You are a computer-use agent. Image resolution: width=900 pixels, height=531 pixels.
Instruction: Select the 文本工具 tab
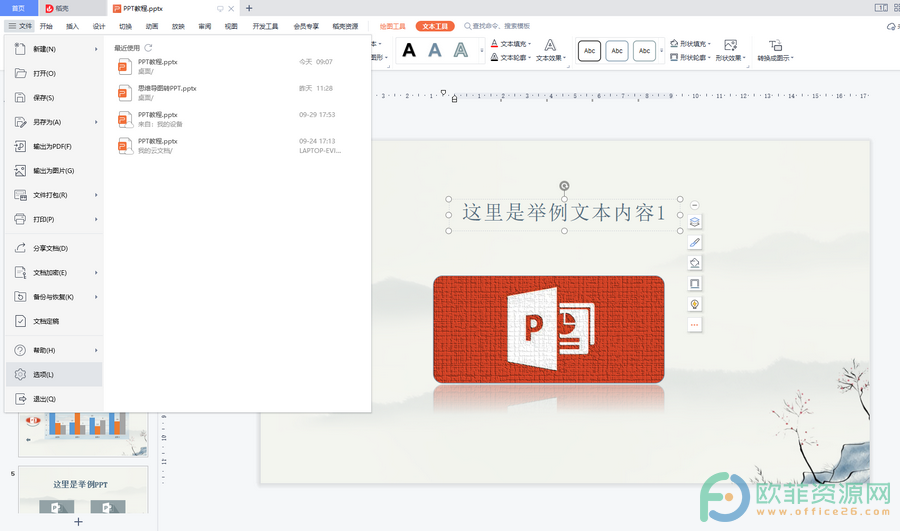click(435, 26)
